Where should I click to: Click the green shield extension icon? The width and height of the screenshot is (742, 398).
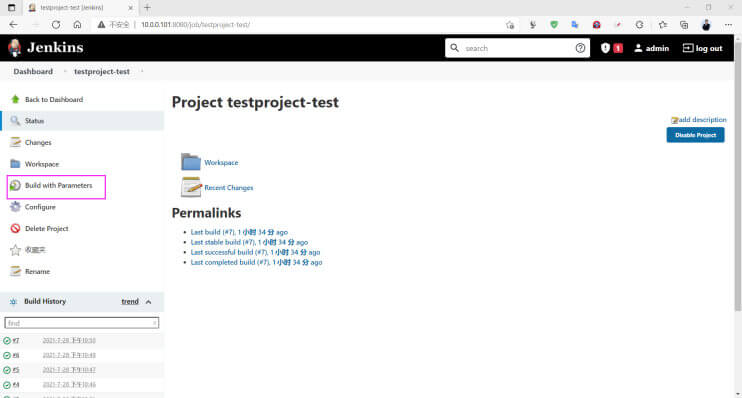(x=554, y=25)
